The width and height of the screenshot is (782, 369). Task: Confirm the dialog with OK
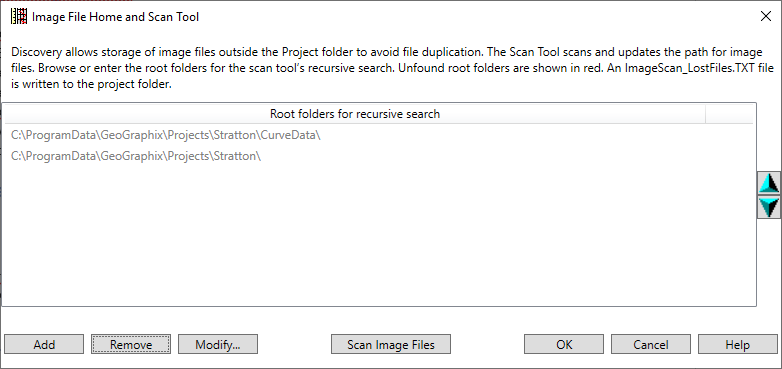point(564,344)
